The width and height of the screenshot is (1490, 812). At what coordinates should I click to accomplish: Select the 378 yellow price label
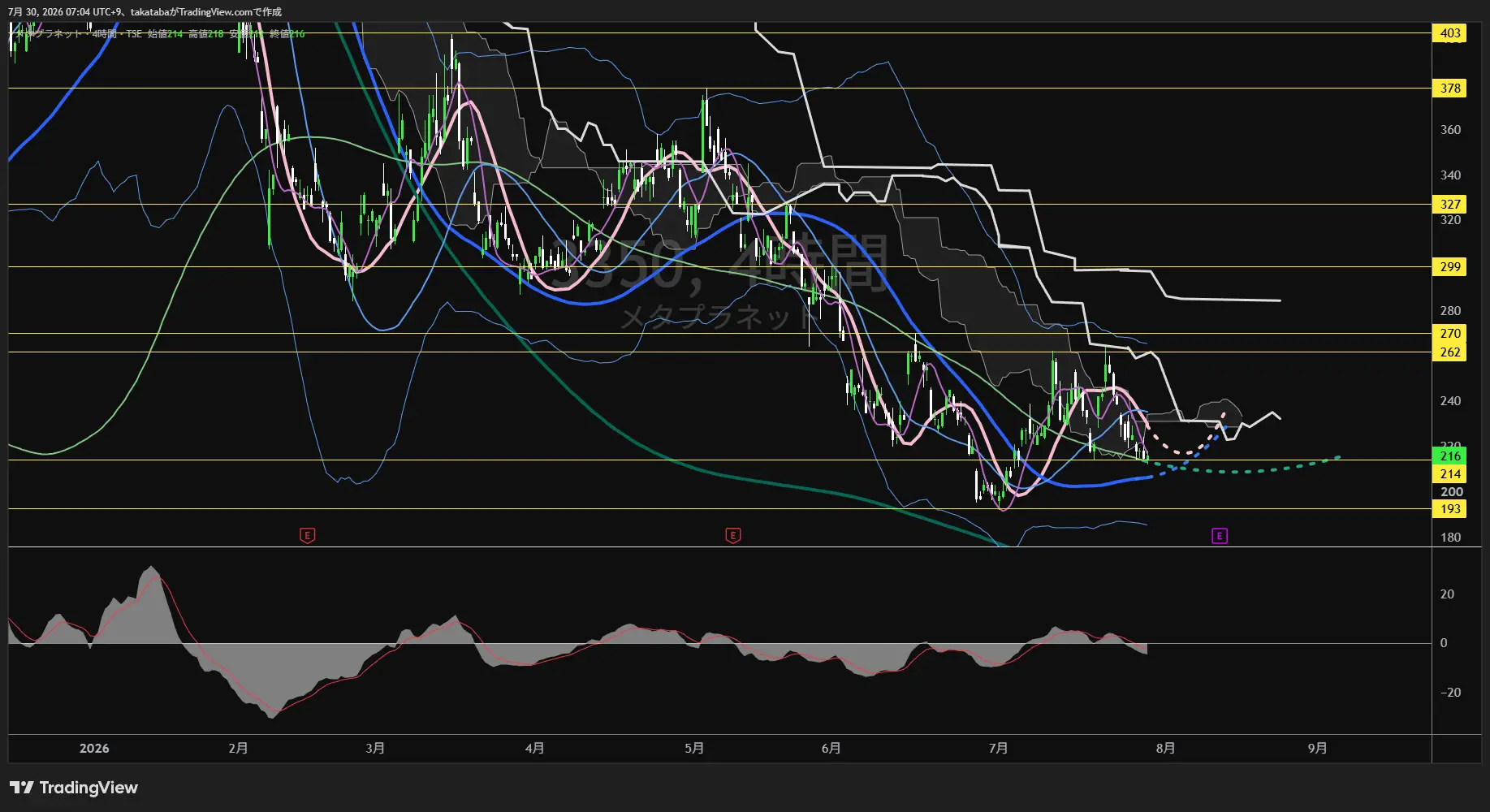click(1450, 88)
